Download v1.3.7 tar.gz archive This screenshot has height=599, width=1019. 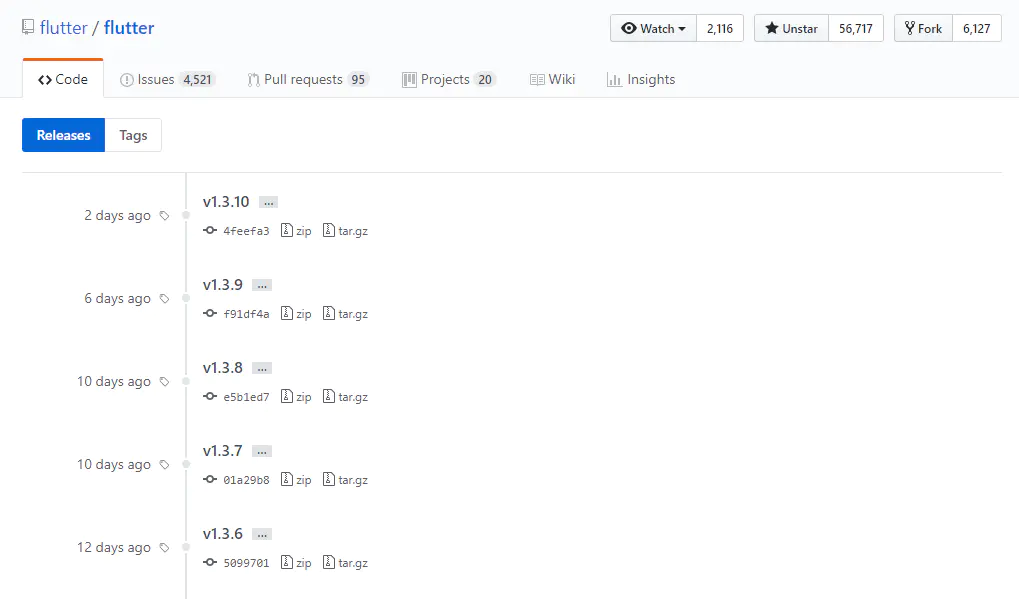[x=345, y=480]
